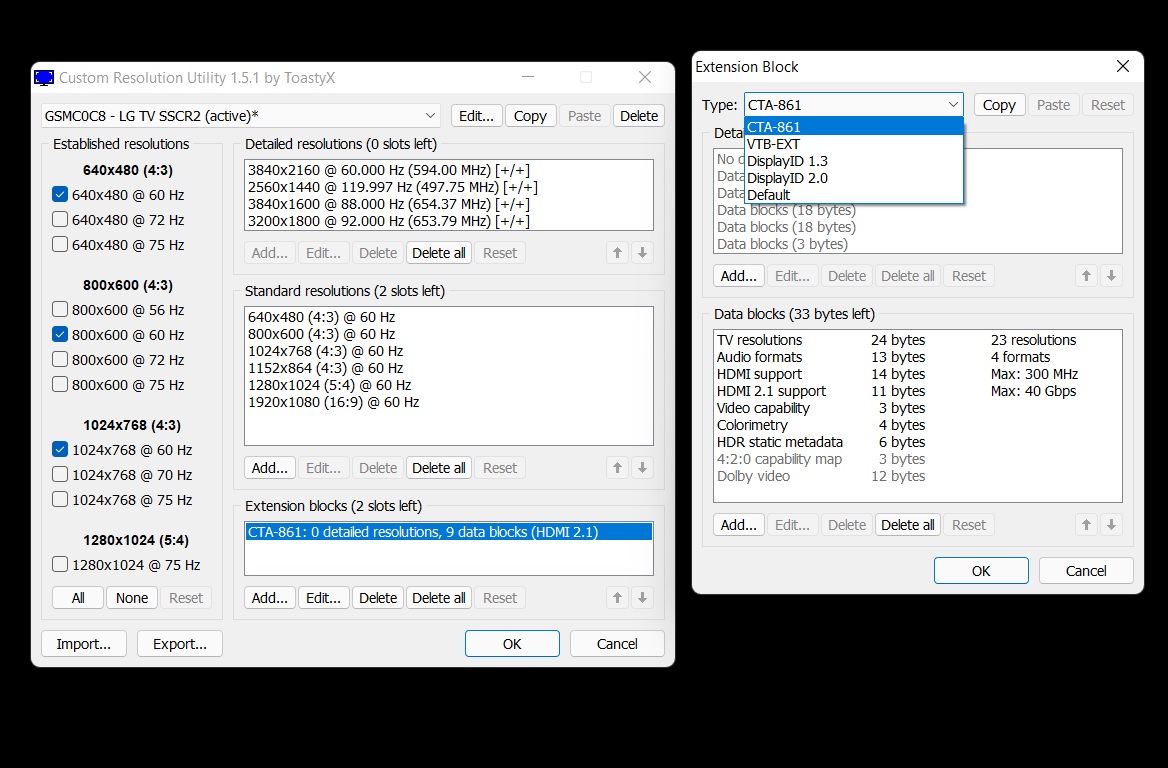Click Edit... next to monitor dropdown

click(x=477, y=115)
